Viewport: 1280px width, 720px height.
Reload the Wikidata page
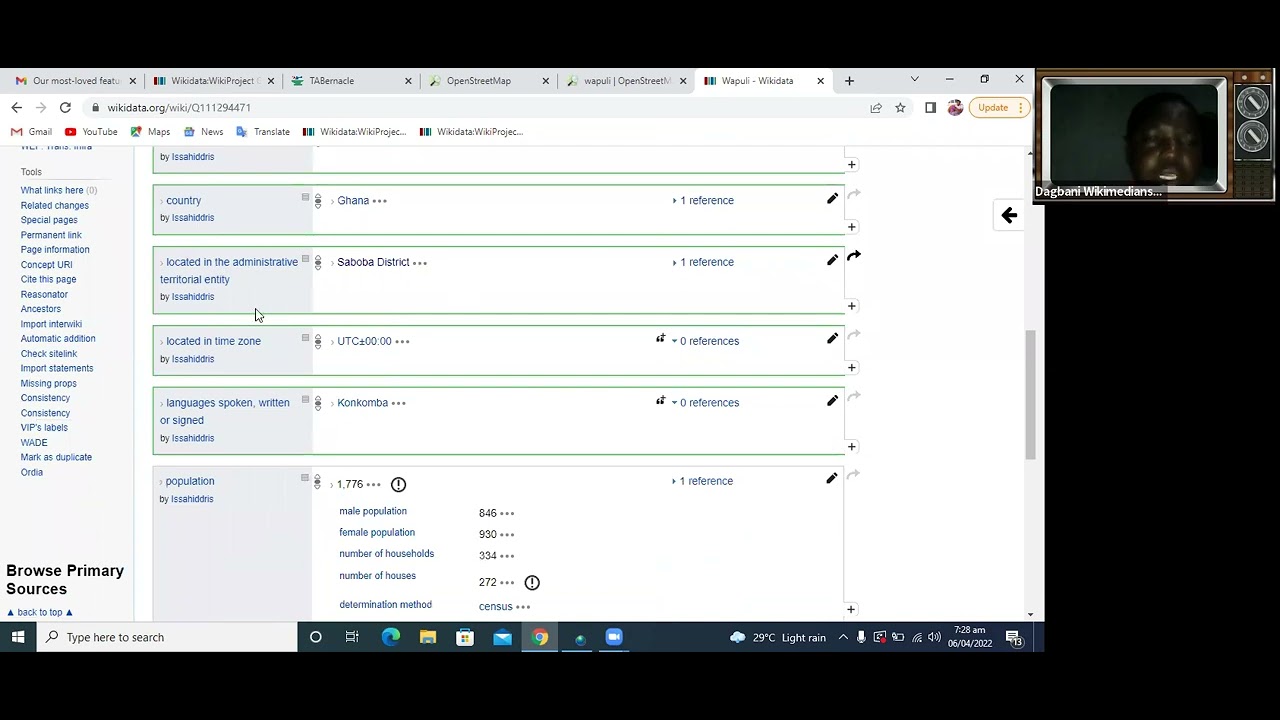pyautogui.click(x=65, y=107)
